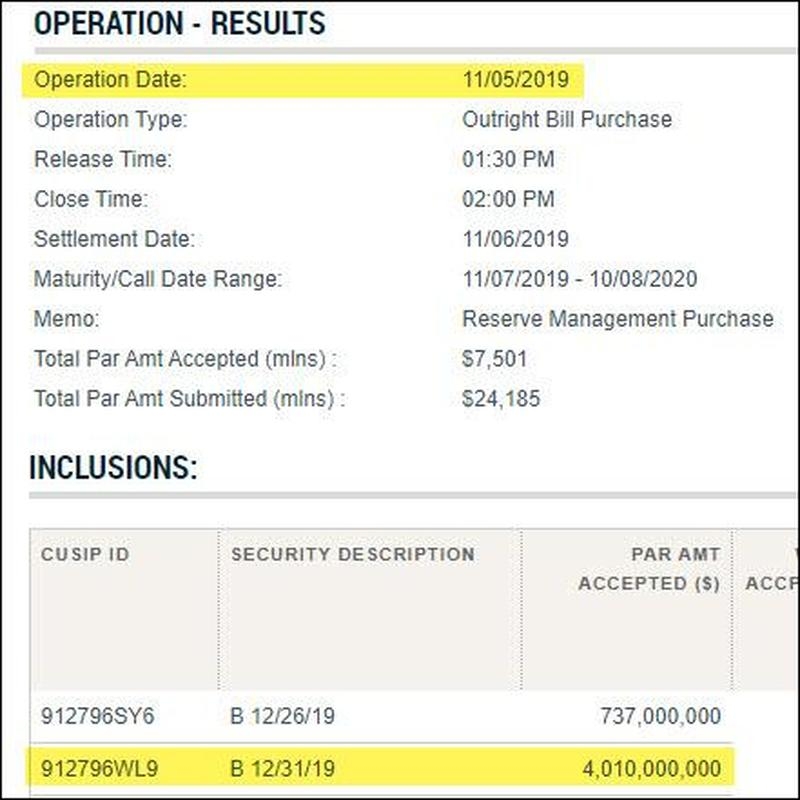Screen dimensions: 800x800
Task: Click the maturity range 11/07/2019 - 10/08/2020
Action: [579, 280]
